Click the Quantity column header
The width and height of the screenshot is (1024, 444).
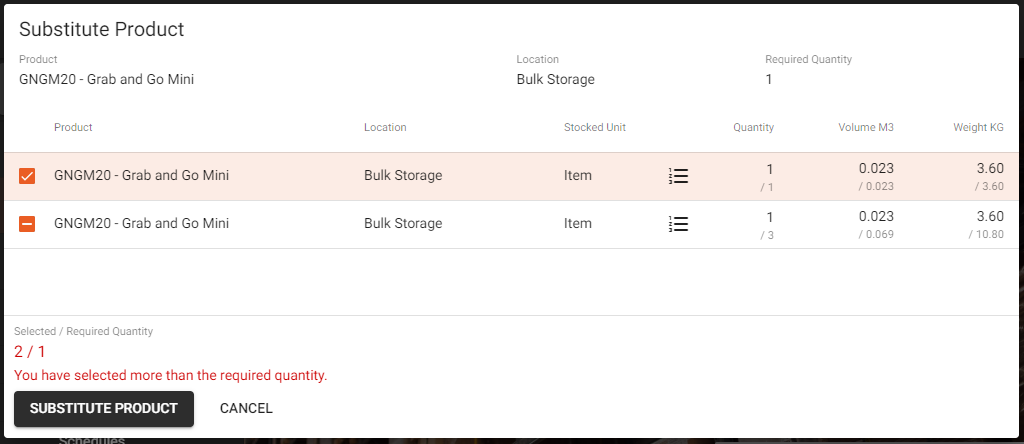[754, 127]
